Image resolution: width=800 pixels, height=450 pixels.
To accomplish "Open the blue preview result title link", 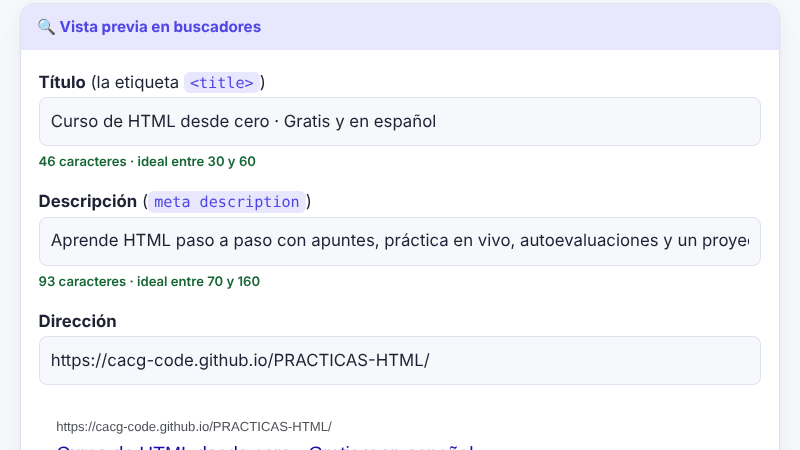I will tap(265, 447).
